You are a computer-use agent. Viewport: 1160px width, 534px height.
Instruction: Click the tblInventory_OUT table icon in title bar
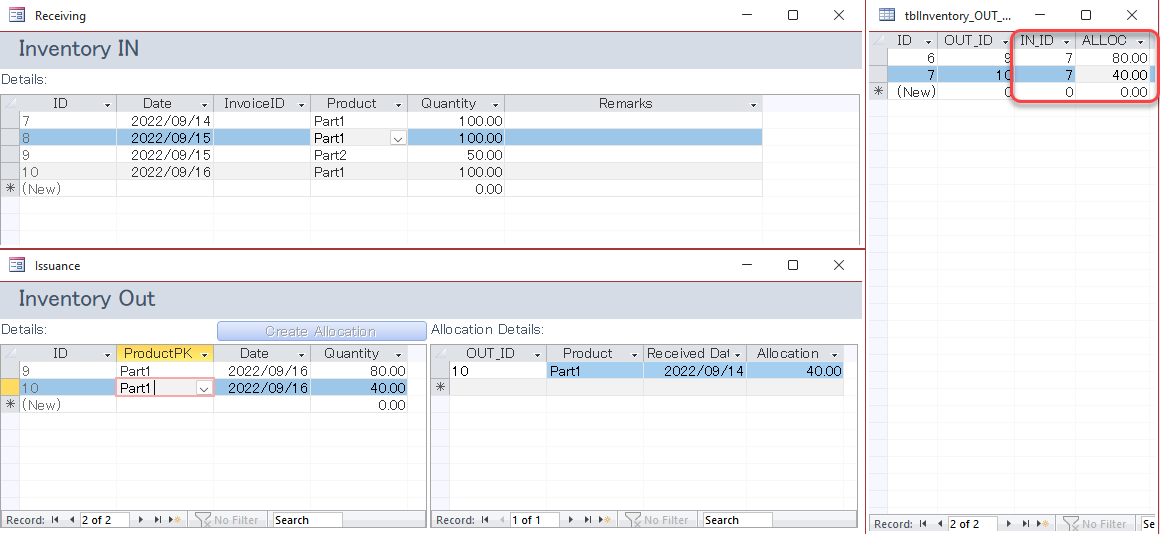point(886,15)
